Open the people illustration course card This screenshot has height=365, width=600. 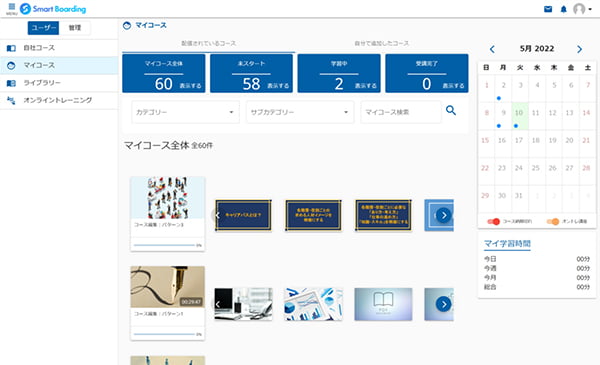tap(168, 214)
